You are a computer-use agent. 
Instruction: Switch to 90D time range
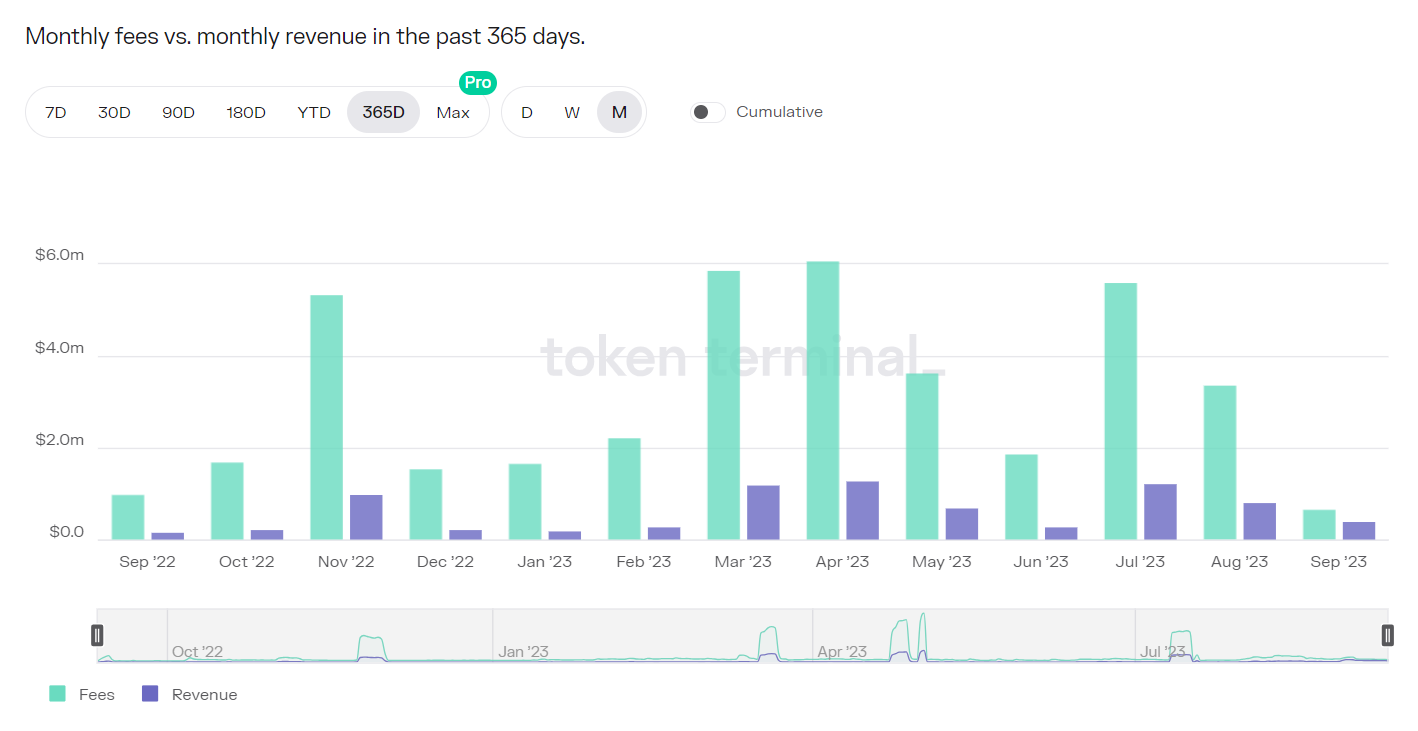point(178,112)
